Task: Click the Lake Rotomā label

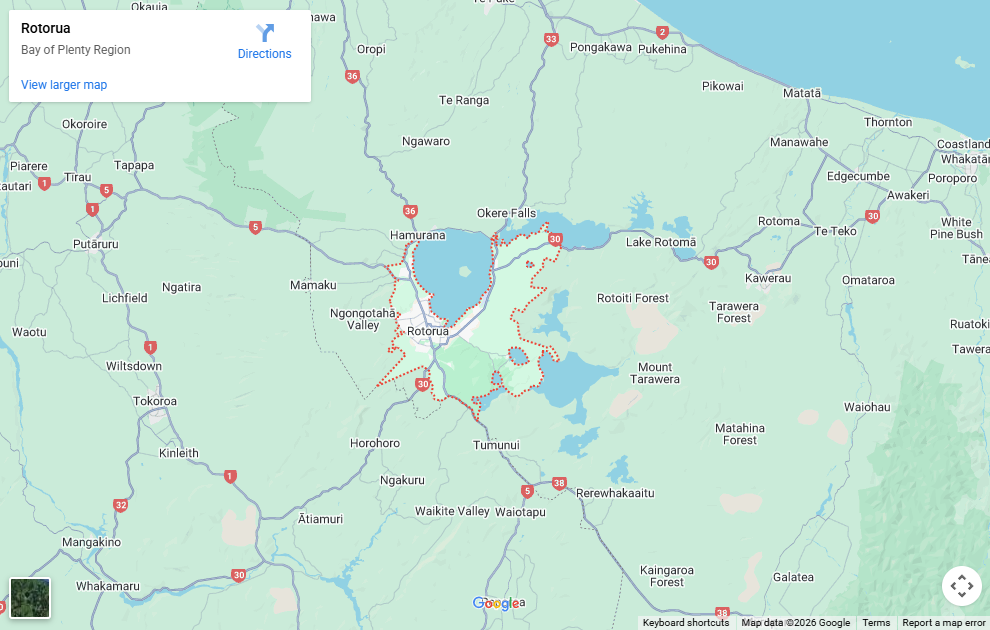Action: pos(661,242)
